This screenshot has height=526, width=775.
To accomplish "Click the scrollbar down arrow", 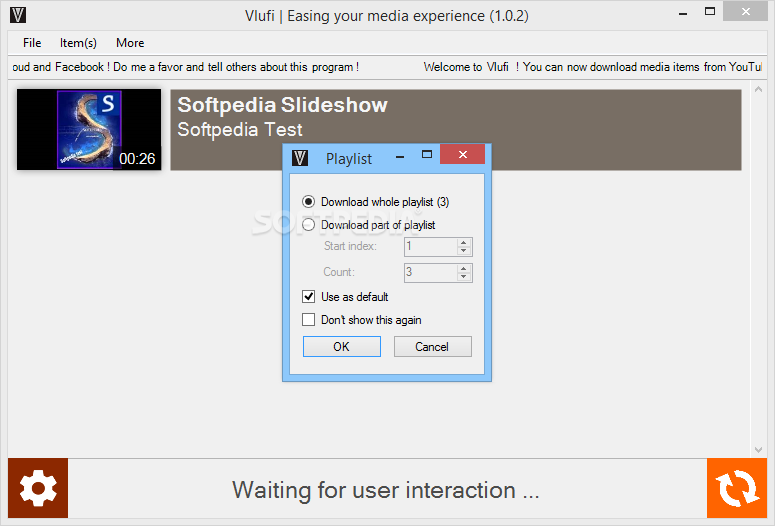I will click(758, 450).
